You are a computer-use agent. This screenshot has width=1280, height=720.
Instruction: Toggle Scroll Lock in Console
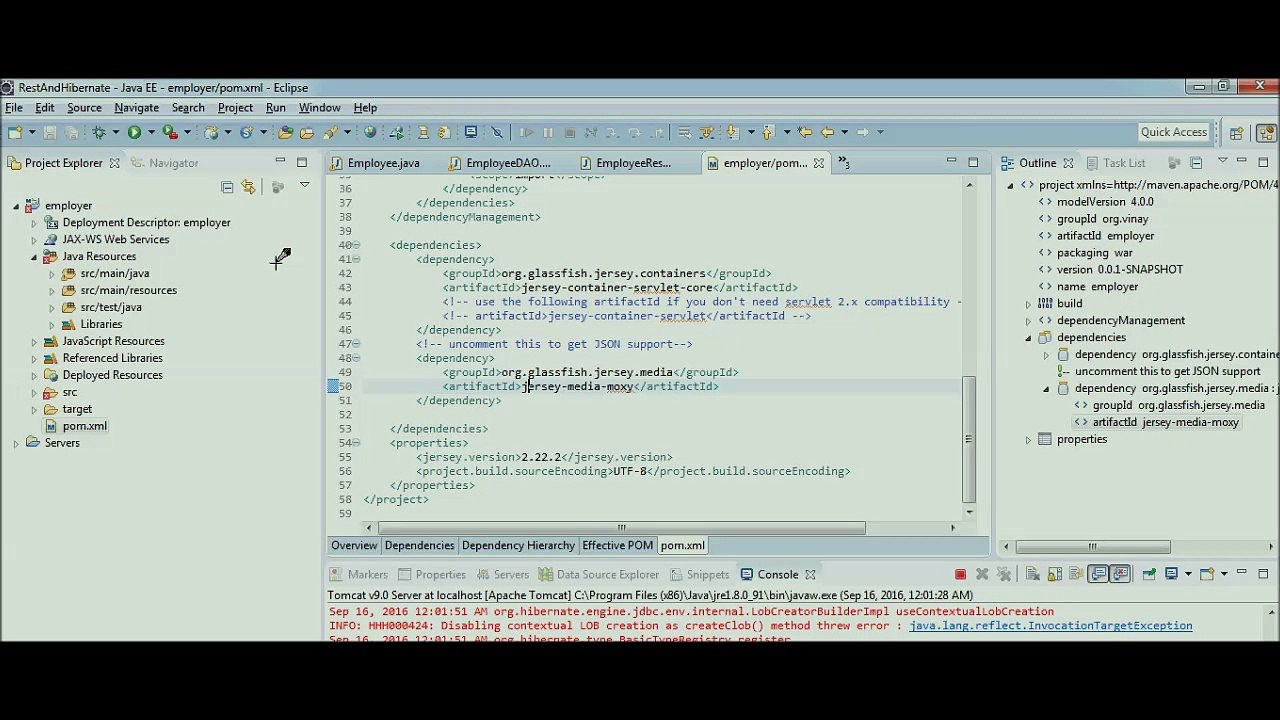tap(1055, 574)
